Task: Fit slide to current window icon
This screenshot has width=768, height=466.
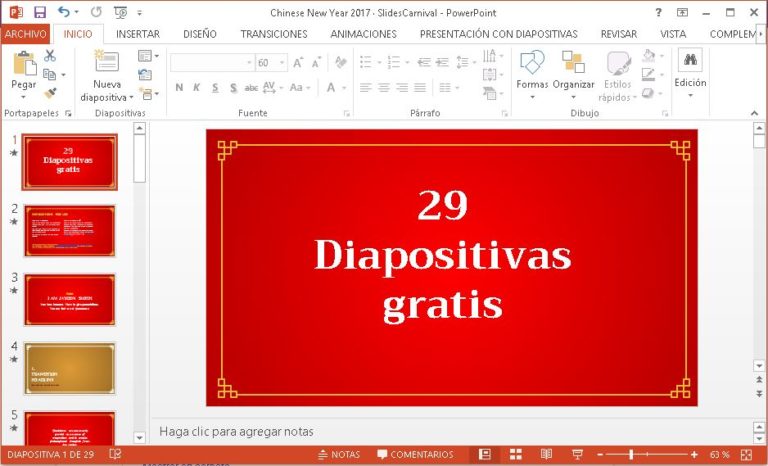Action: tap(746, 455)
